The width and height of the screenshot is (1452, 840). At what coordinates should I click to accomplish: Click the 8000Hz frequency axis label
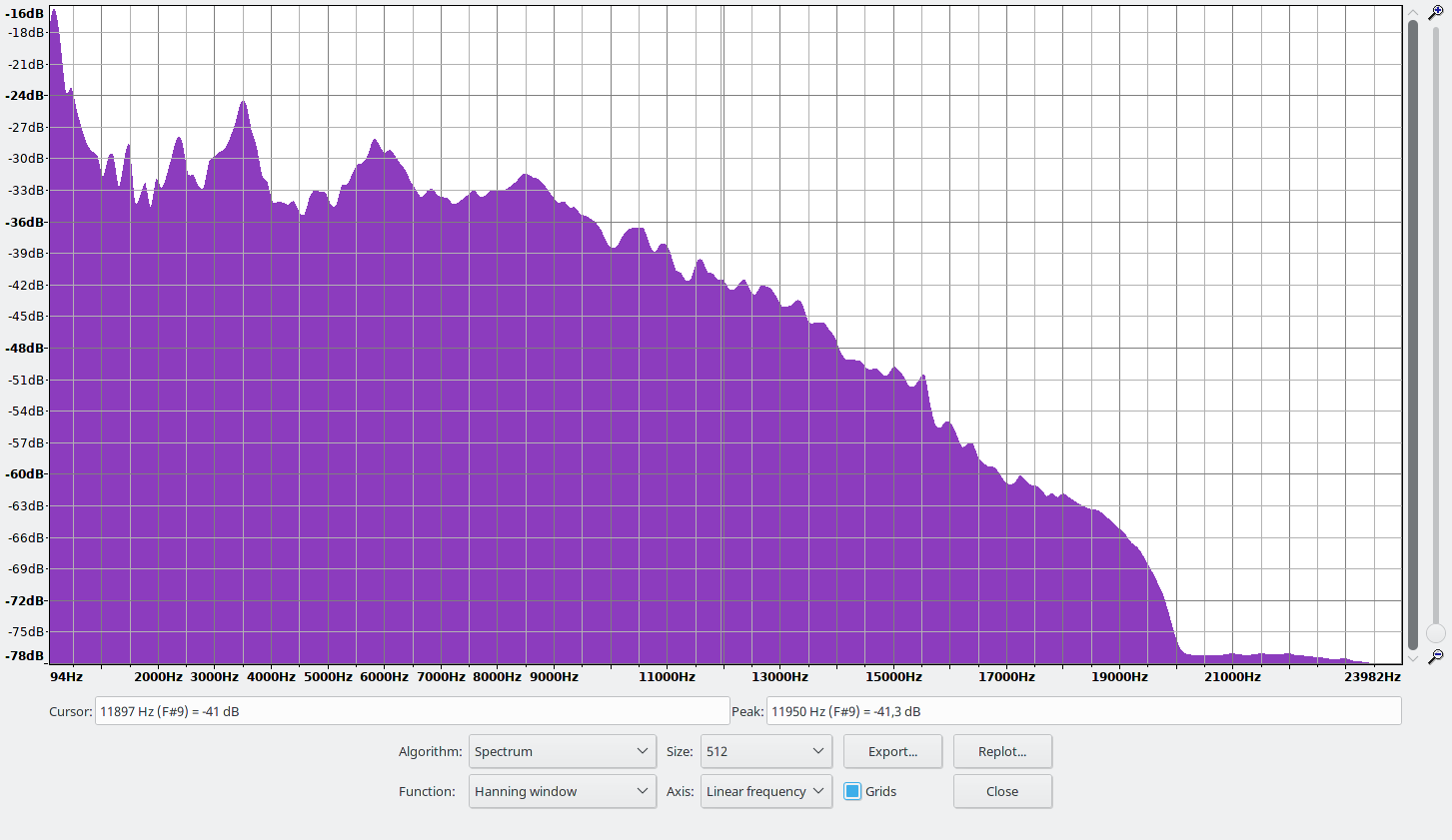[x=497, y=676]
